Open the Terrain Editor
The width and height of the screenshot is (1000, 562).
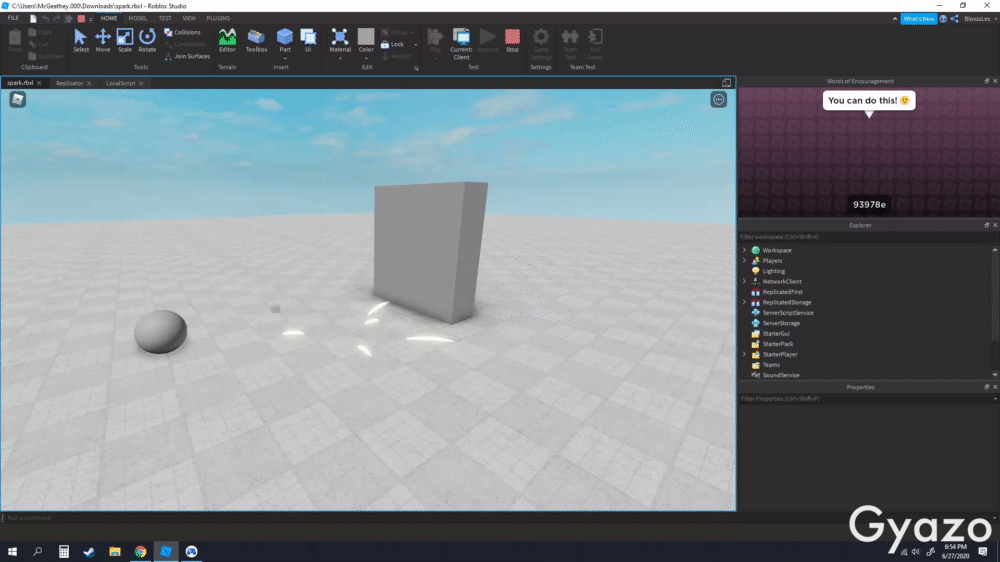(227, 40)
